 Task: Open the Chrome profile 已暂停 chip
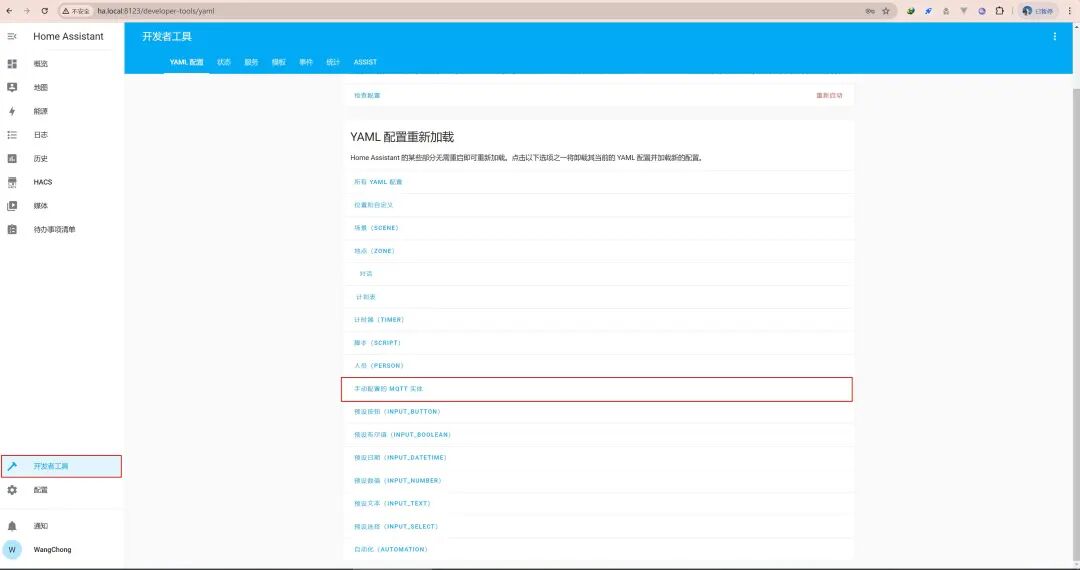coord(1037,11)
